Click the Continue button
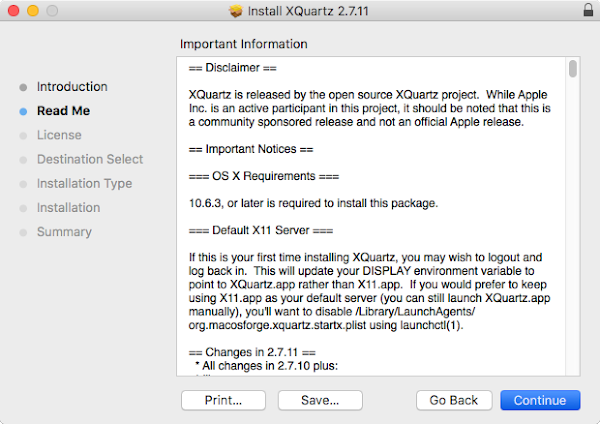This screenshot has height=424, width=600. pos(540,400)
